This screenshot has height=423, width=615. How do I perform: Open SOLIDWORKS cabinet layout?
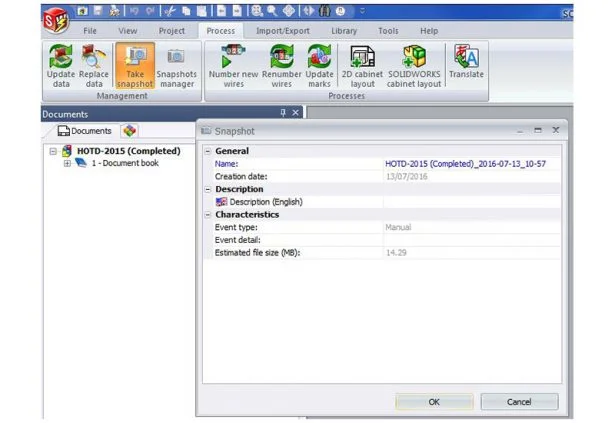pos(413,65)
